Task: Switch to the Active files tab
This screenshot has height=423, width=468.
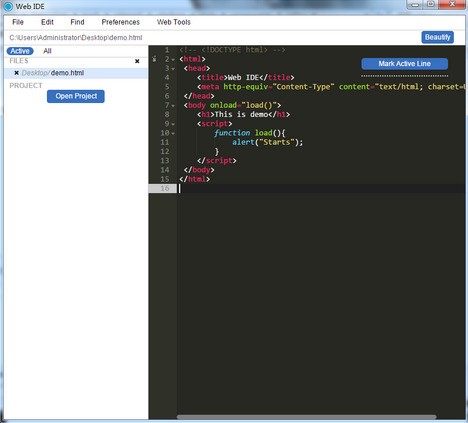Action: point(20,51)
